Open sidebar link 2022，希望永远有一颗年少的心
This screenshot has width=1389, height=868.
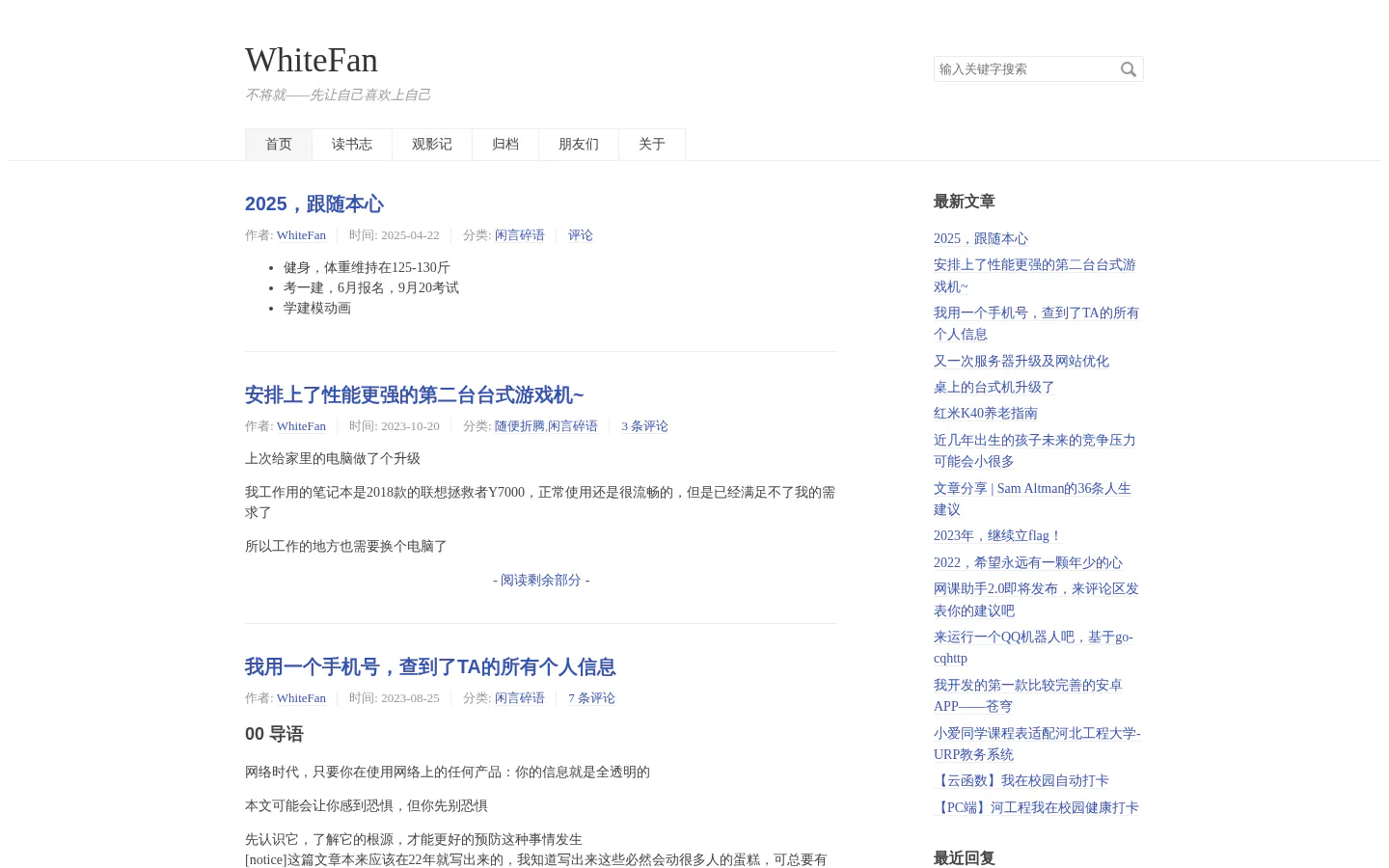click(1028, 562)
